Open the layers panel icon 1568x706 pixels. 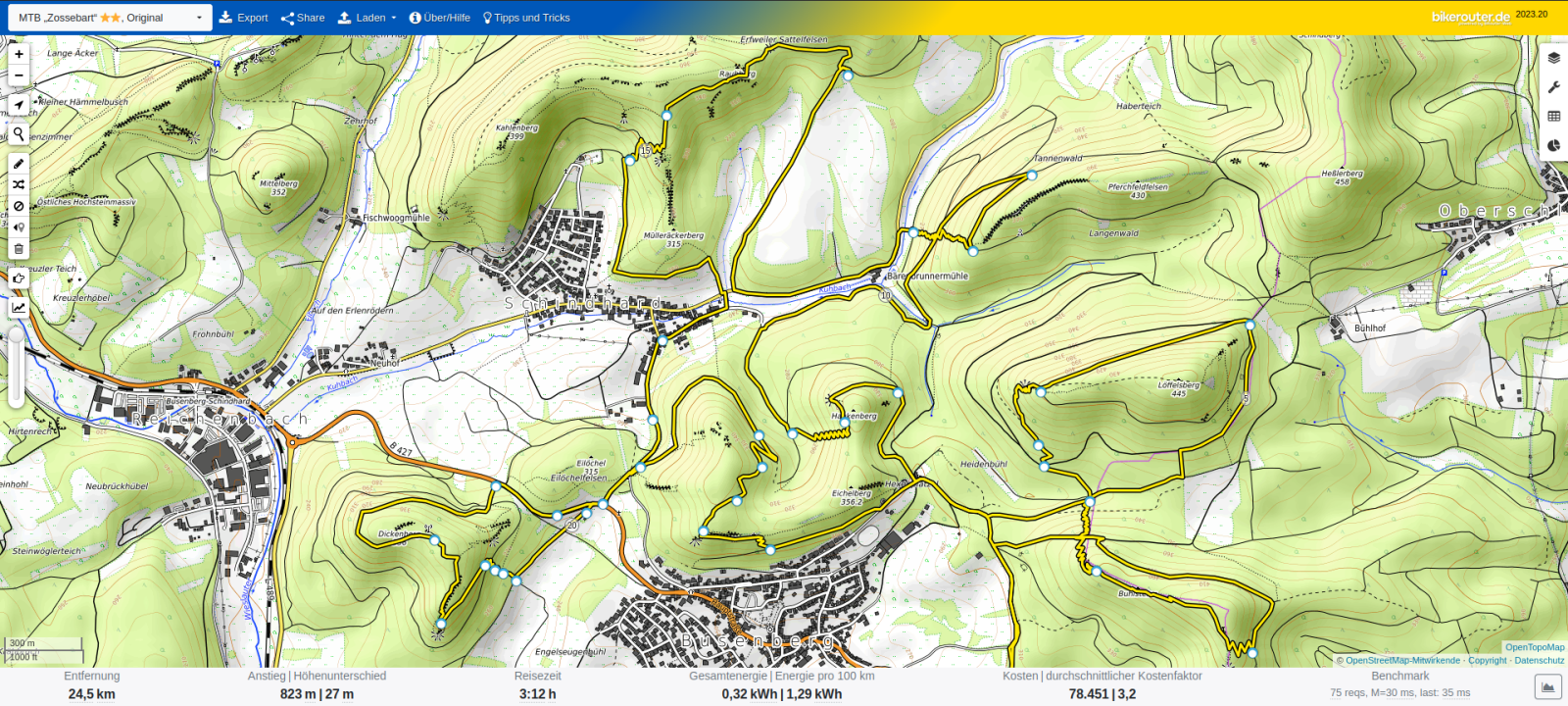pyautogui.click(x=1553, y=58)
